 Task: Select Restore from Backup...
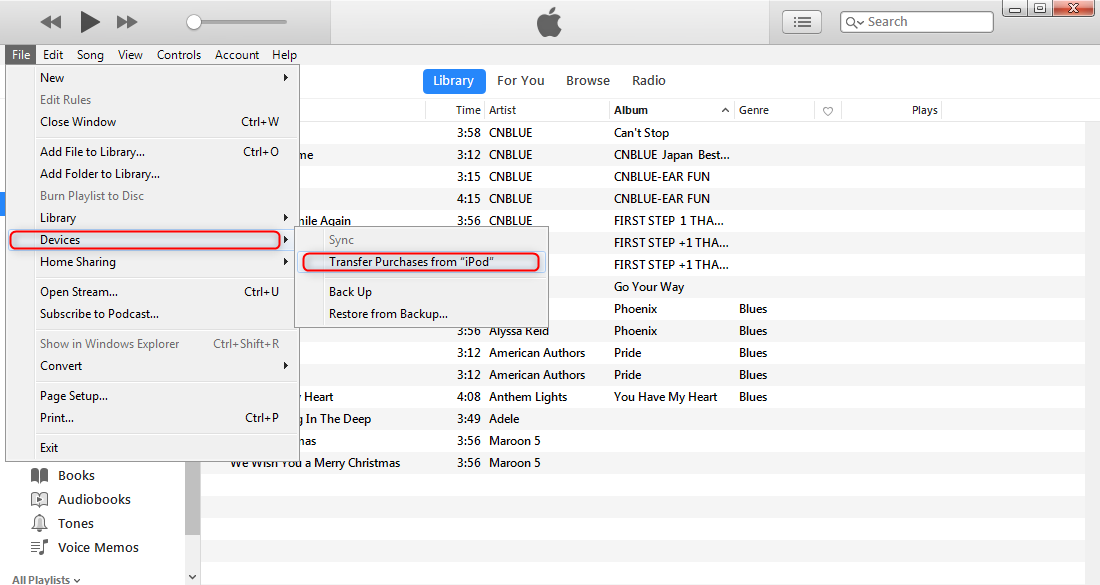(421, 314)
